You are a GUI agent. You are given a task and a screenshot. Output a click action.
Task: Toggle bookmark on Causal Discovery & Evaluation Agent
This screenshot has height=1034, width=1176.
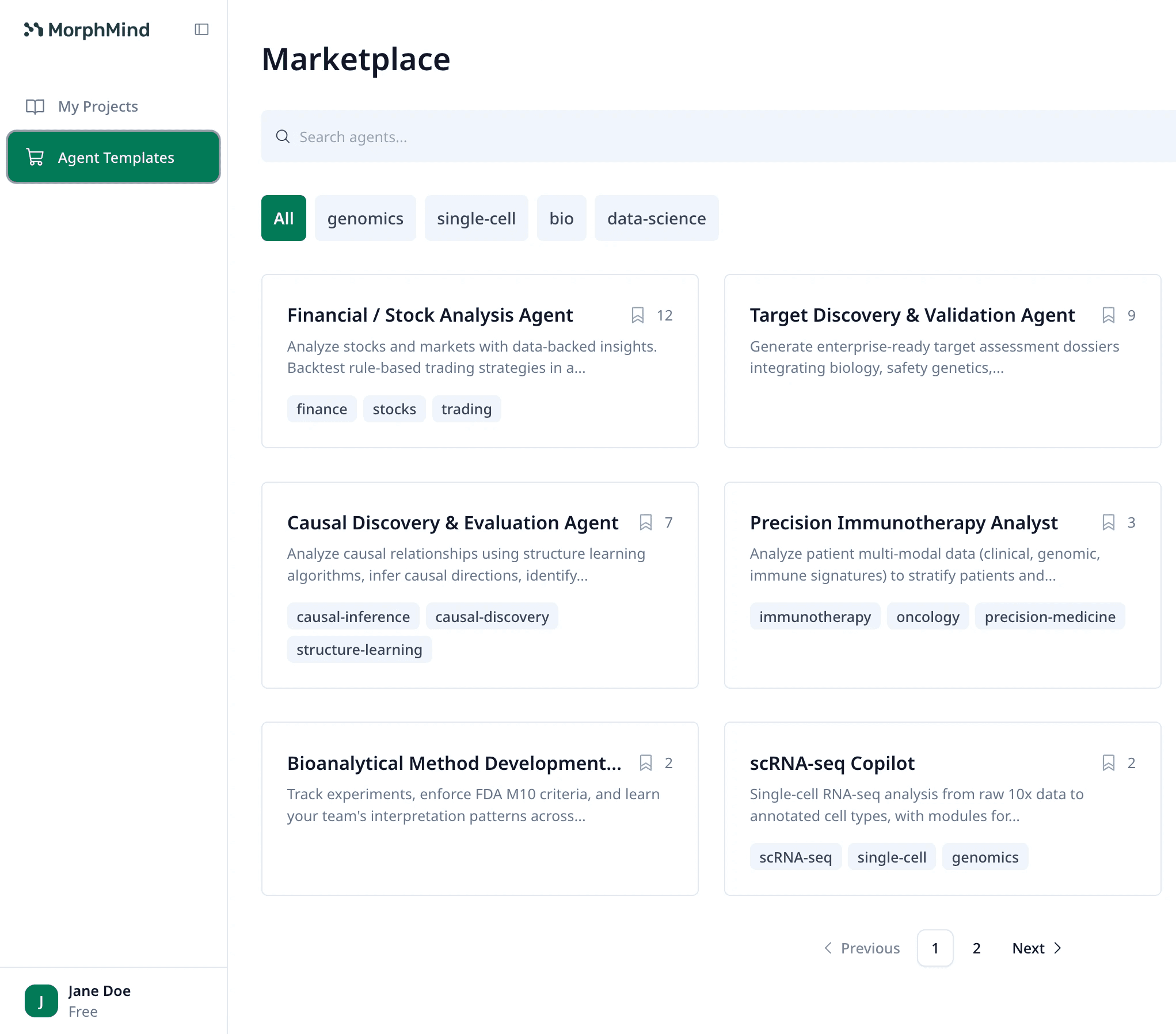[645, 522]
